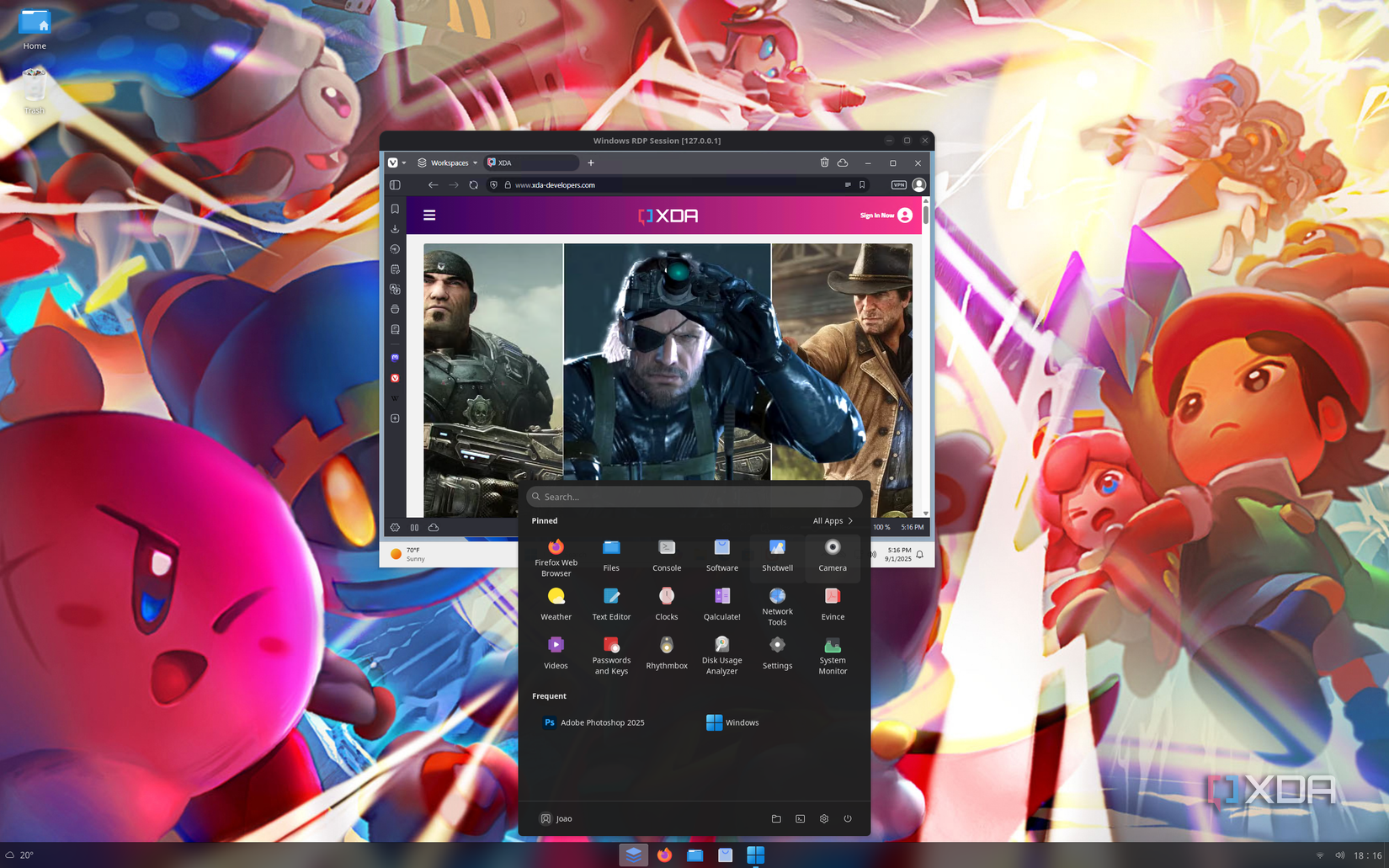Toggle the Vivaldi side panel

[x=395, y=184]
